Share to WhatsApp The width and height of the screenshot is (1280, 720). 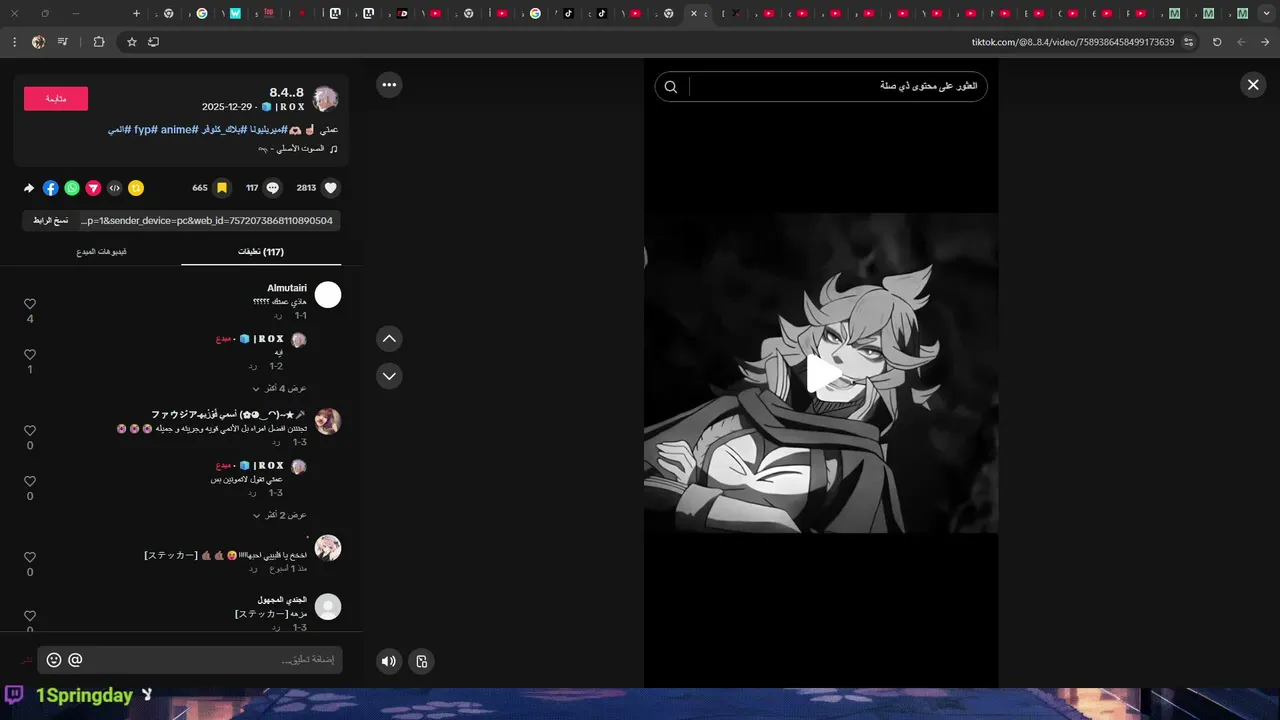click(72, 188)
